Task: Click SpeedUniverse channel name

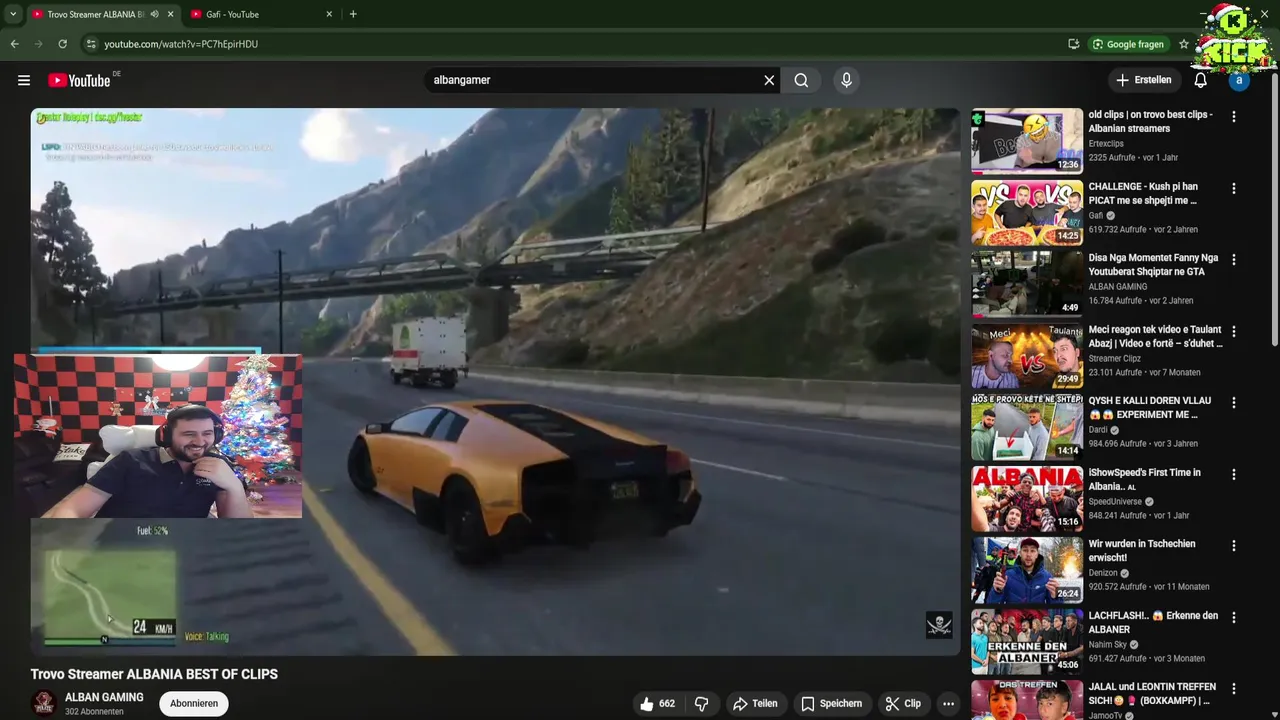Action: (1117, 501)
